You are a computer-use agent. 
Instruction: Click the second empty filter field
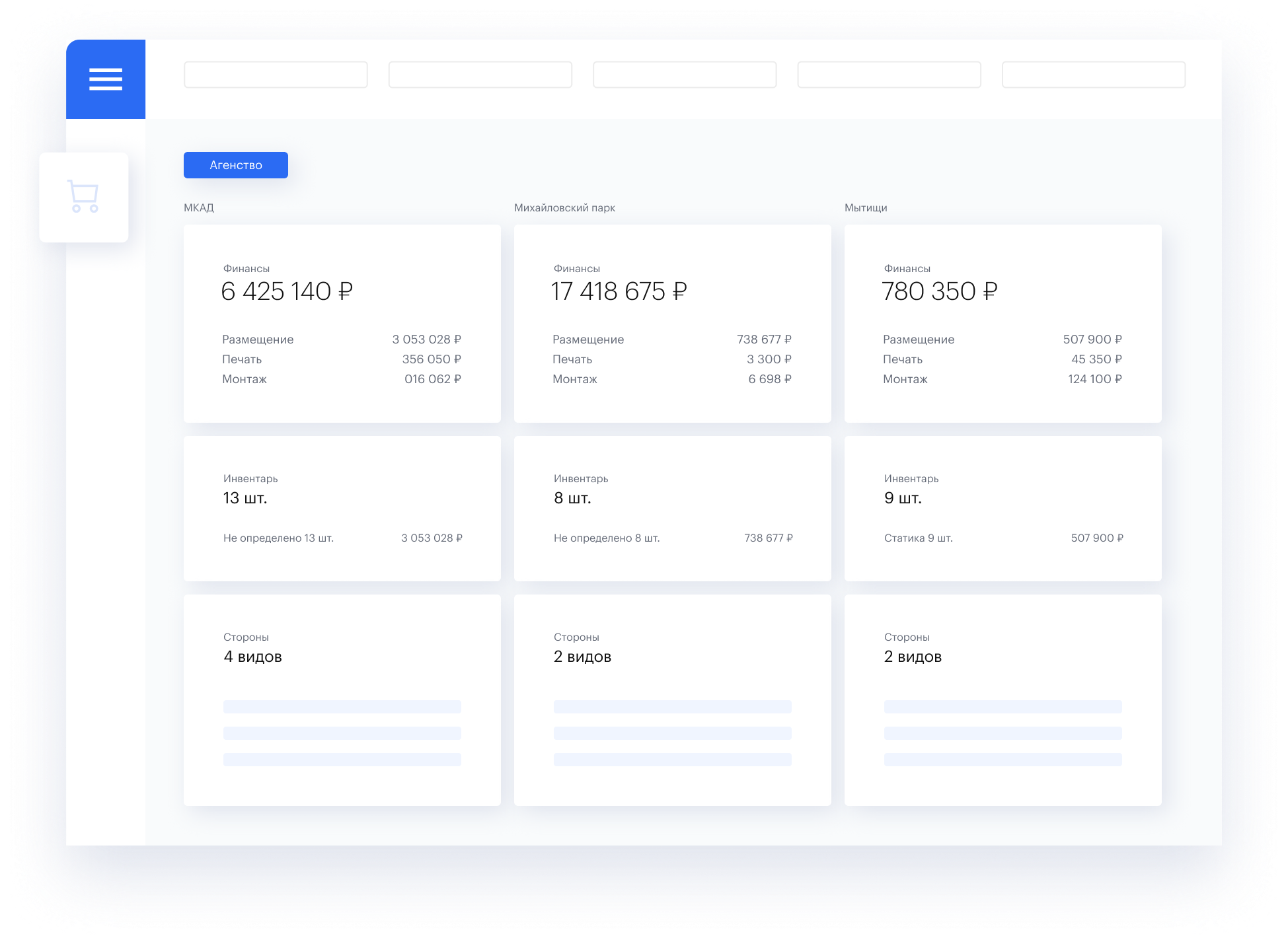click(480, 75)
